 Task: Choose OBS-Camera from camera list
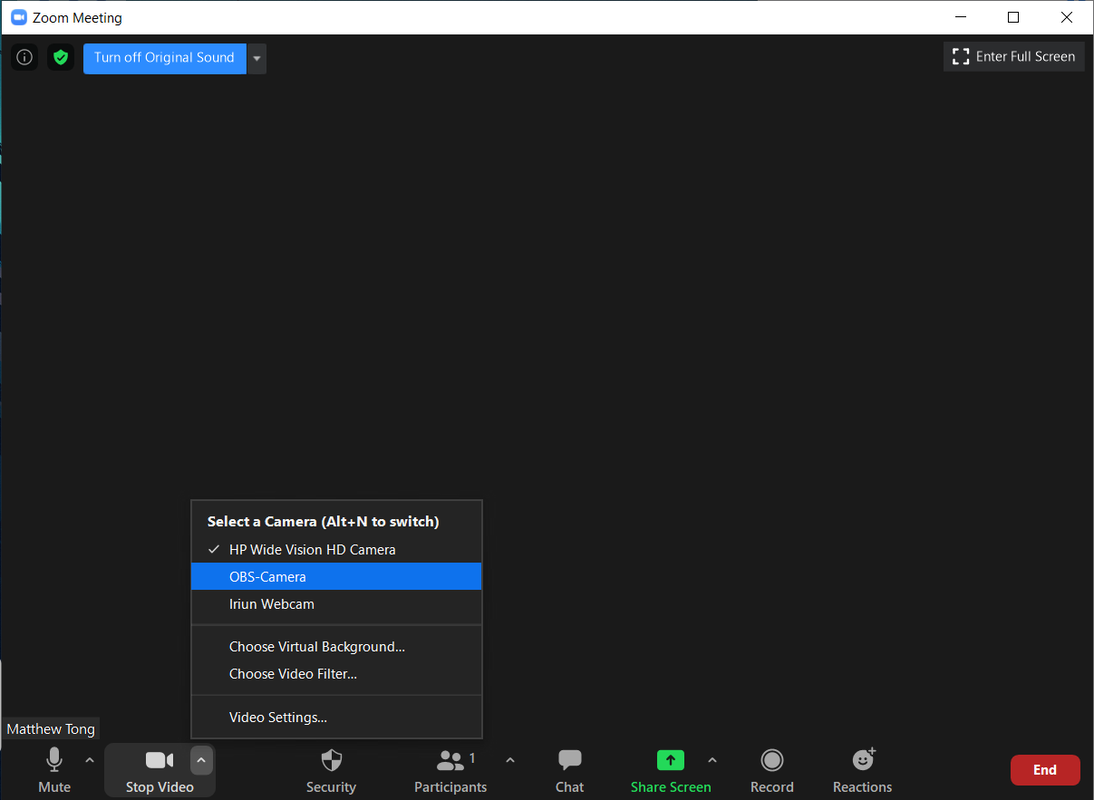pos(267,577)
